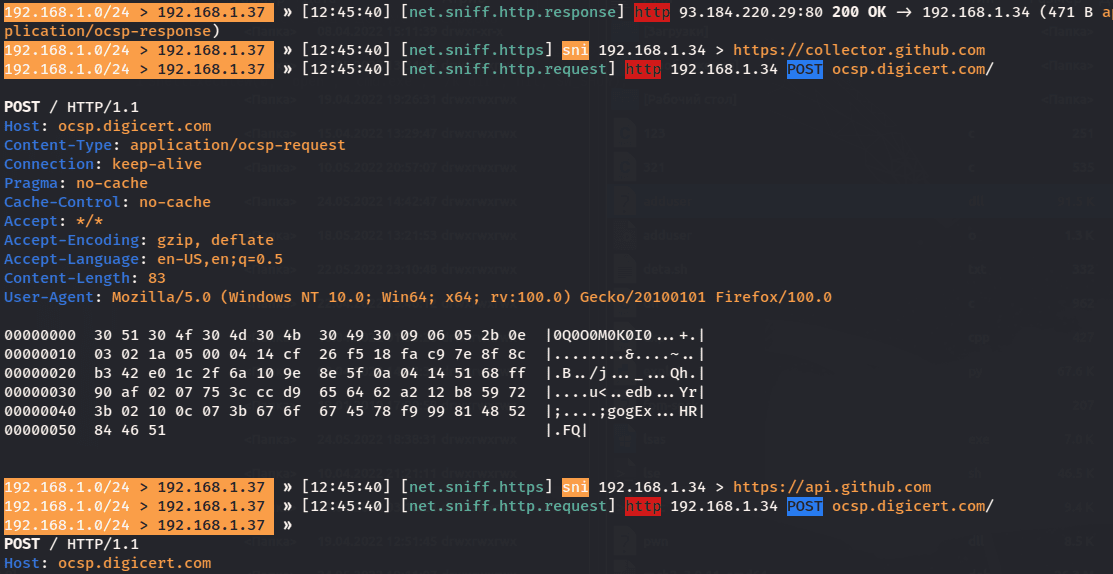Click the sni badge on the api.github.com line
1113x574 pixels.
pyautogui.click(x=575, y=487)
